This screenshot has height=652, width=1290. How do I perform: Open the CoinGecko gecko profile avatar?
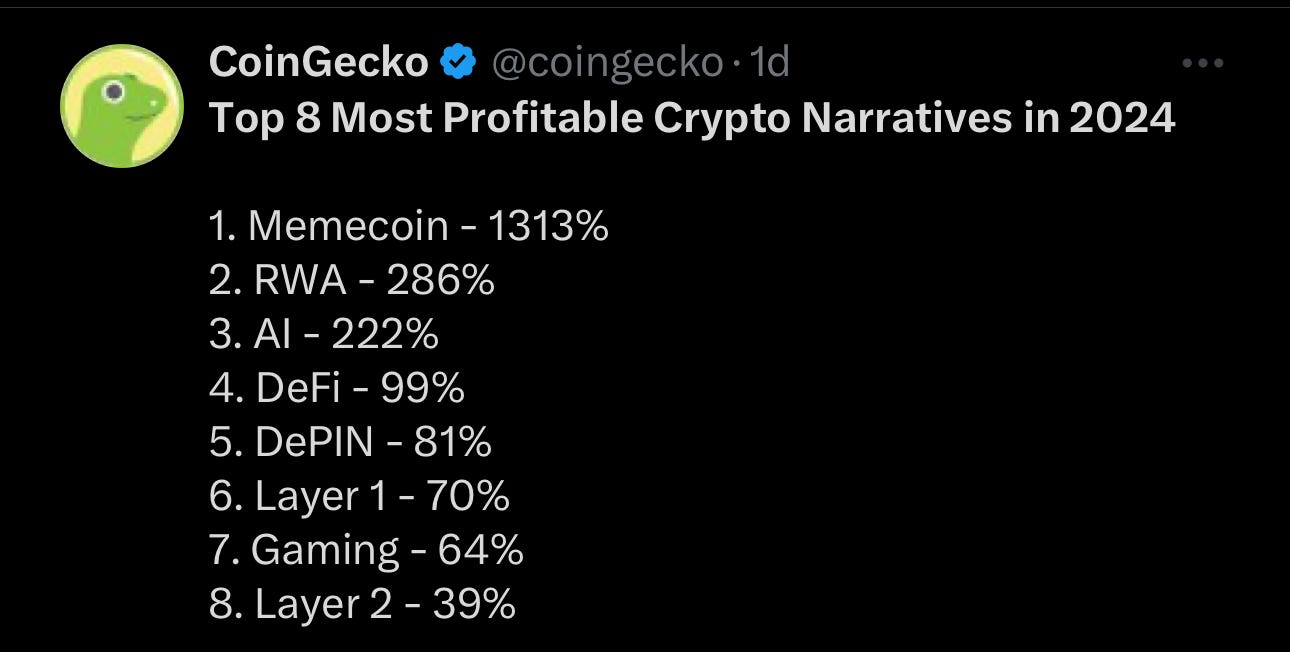pyautogui.click(x=122, y=106)
